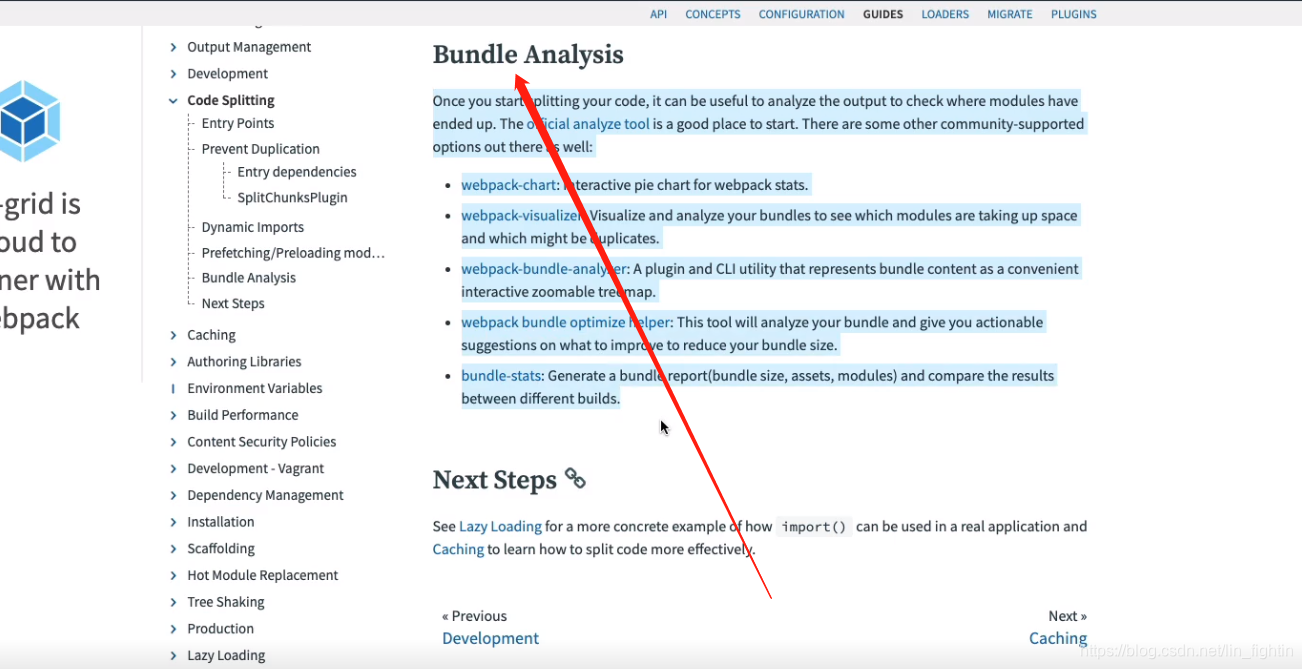The height and width of the screenshot is (669, 1302).
Task: Click the Bundle Analysis heading
Action: [528, 55]
